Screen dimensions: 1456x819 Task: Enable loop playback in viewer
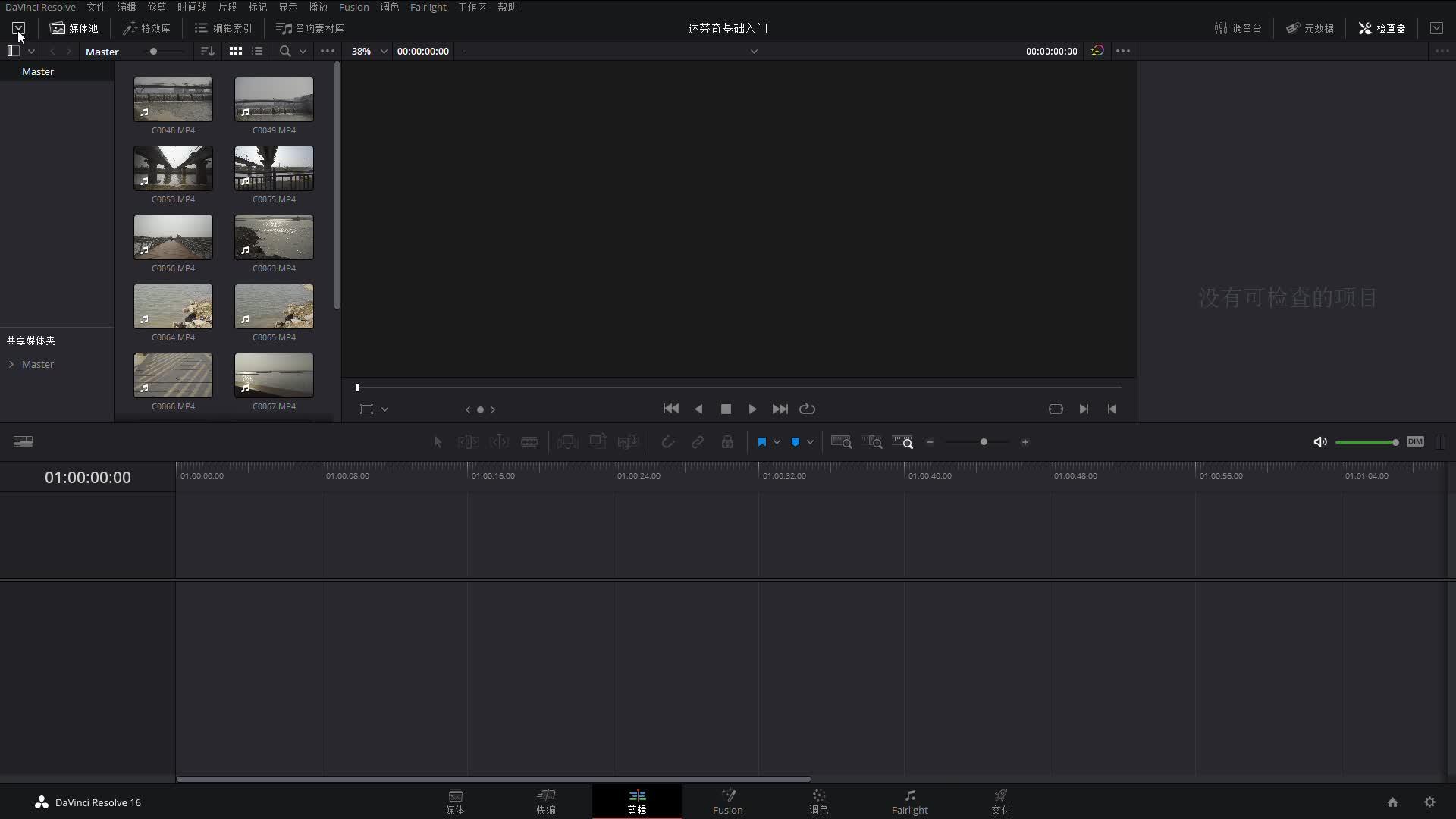click(x=807, y=409)
